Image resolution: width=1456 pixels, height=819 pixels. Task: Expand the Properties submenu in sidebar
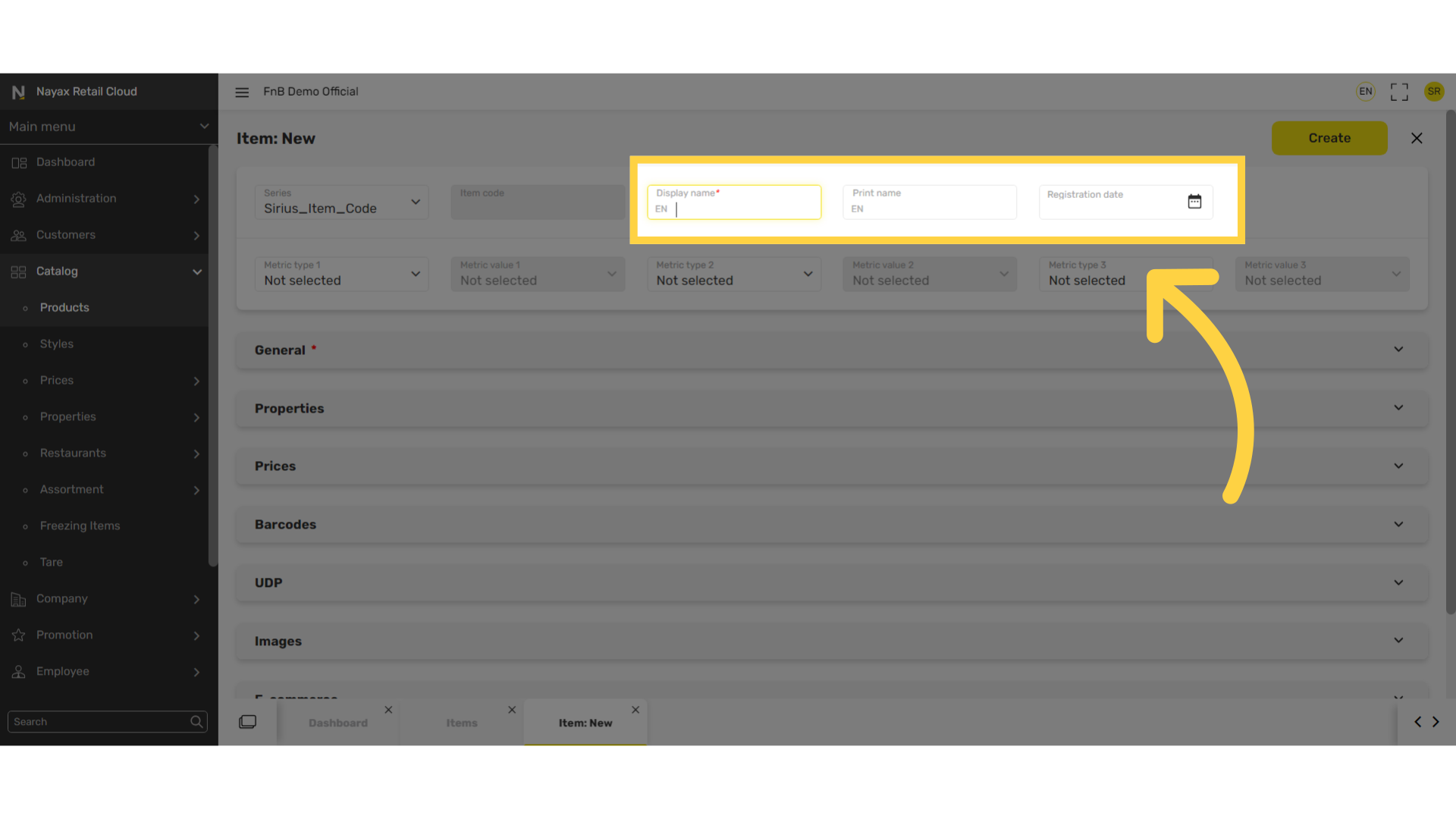tap(196, 417)
